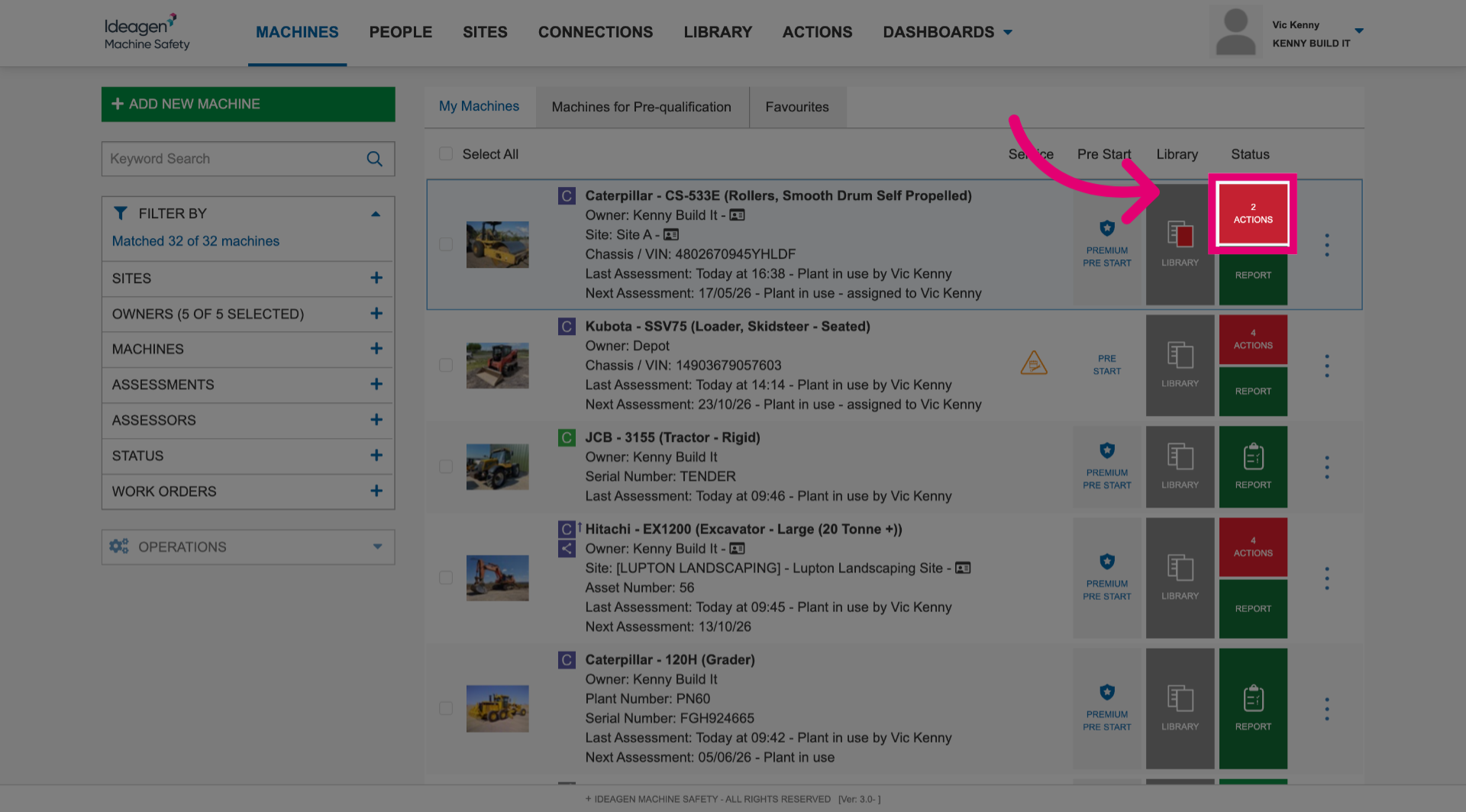Go to the People section
1466x812 pixels.
(401, 32)
